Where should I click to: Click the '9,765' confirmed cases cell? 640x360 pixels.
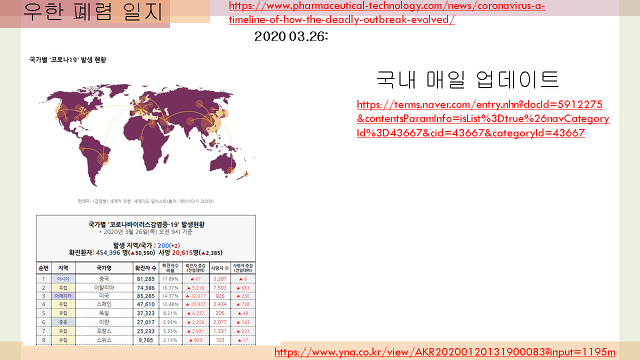click(x=146, y=340)
